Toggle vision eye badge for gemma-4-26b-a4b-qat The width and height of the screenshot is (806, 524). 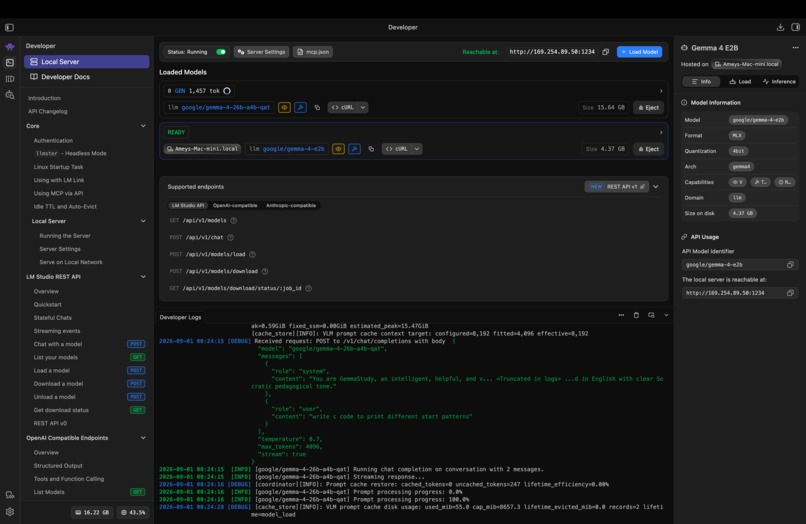pos(284,107)
